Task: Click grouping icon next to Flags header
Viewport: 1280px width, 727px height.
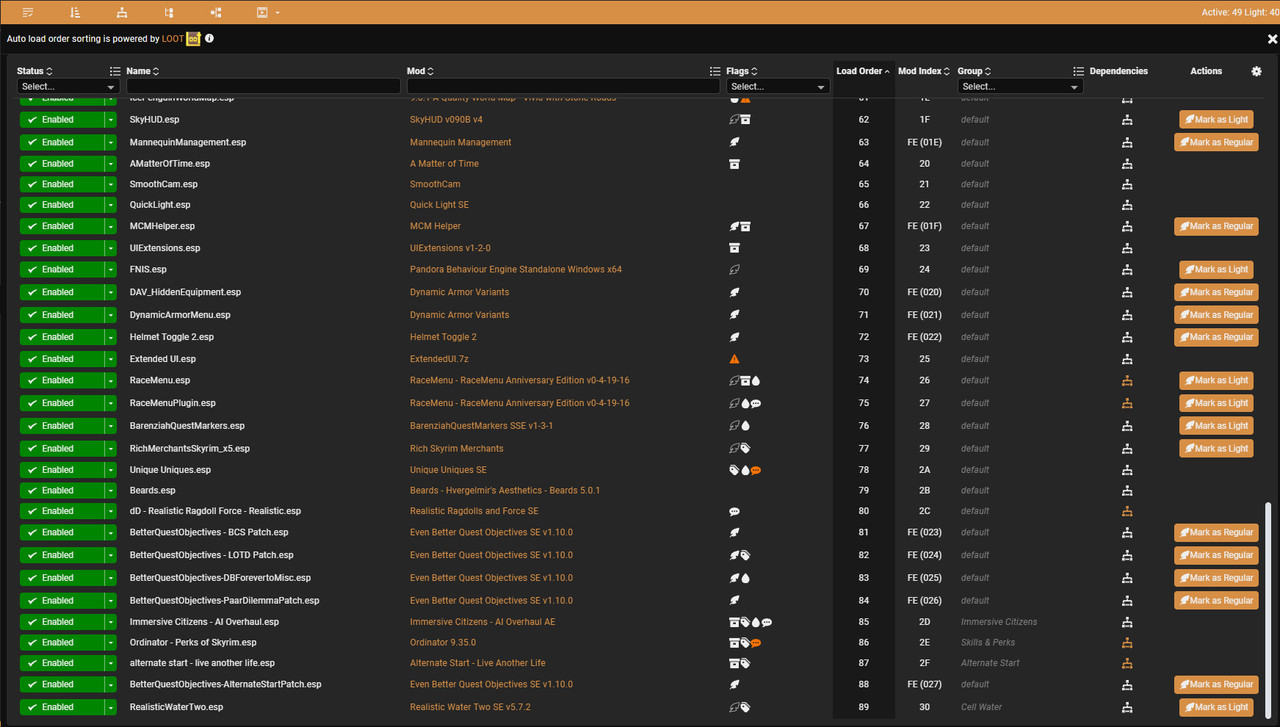Action: coord(715,71)
